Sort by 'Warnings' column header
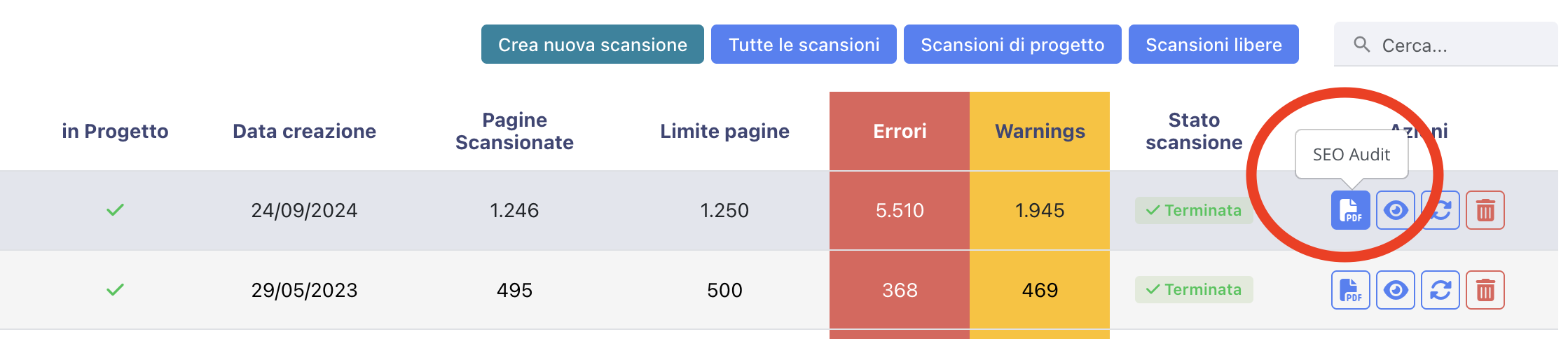Image resolution: width=1568 pixels, height=339 pixels. tap(1040, 131)
